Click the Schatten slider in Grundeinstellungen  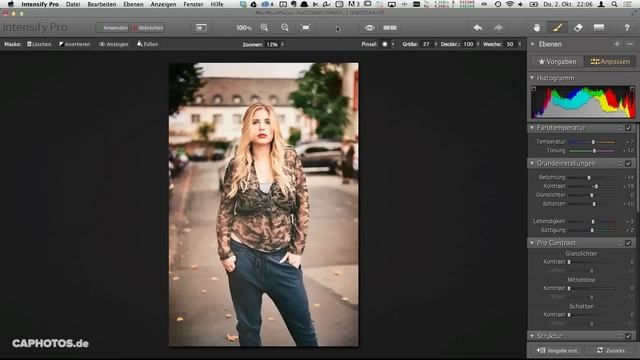[x=592, y=204]
